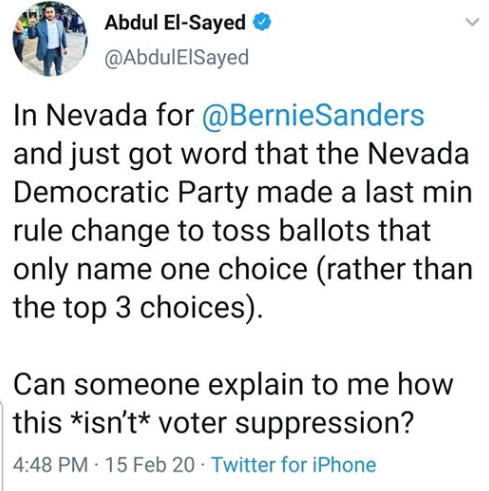This screenshot has width=489, height=491.
Task: Click the line "the top 3 choices)."
Action: click(136, 308)
